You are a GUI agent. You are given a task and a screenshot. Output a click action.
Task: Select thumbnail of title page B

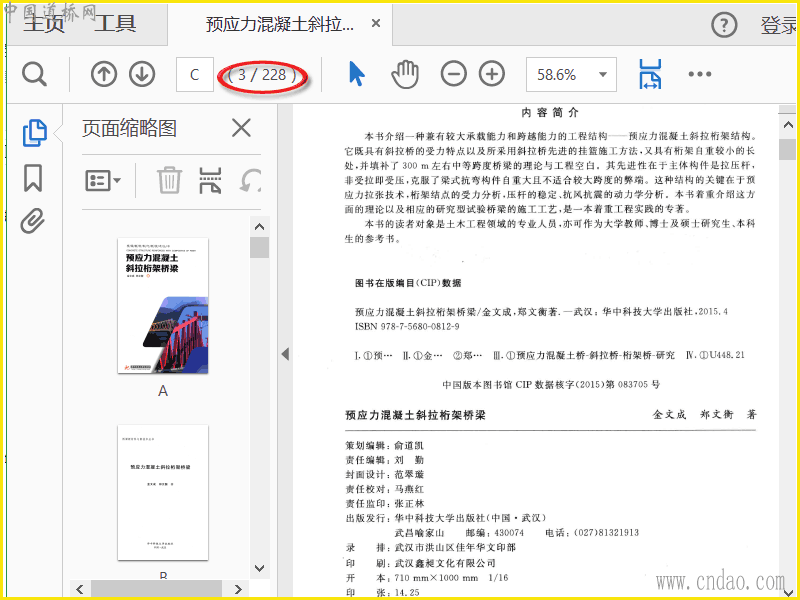tap(163, 492)
